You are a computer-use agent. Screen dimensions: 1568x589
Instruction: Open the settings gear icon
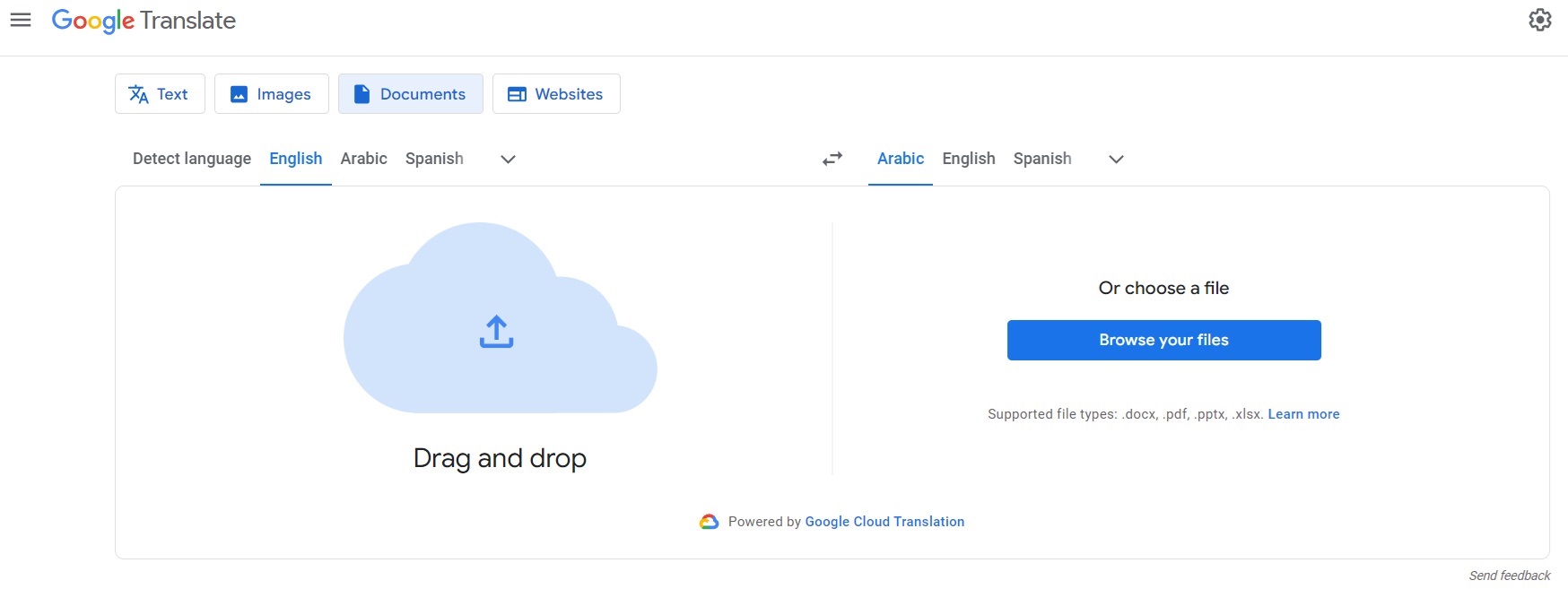tap(1539, 20)
